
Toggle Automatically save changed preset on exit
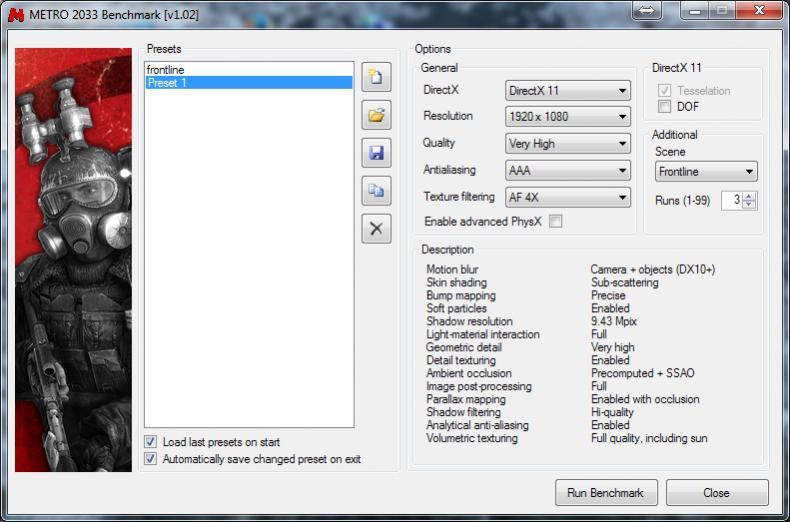pos(151,459)
